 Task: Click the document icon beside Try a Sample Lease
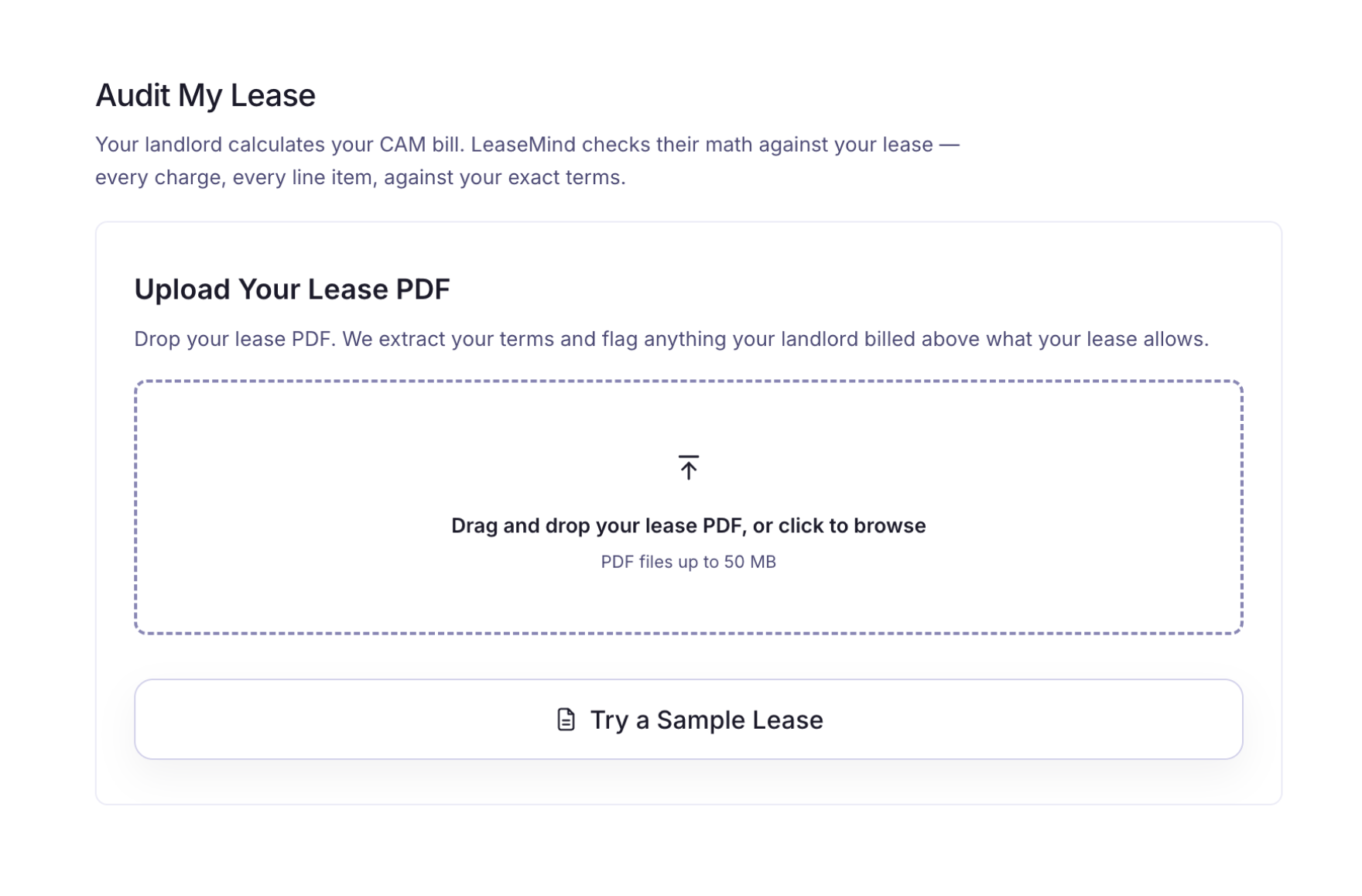click(x=566, y=720)
